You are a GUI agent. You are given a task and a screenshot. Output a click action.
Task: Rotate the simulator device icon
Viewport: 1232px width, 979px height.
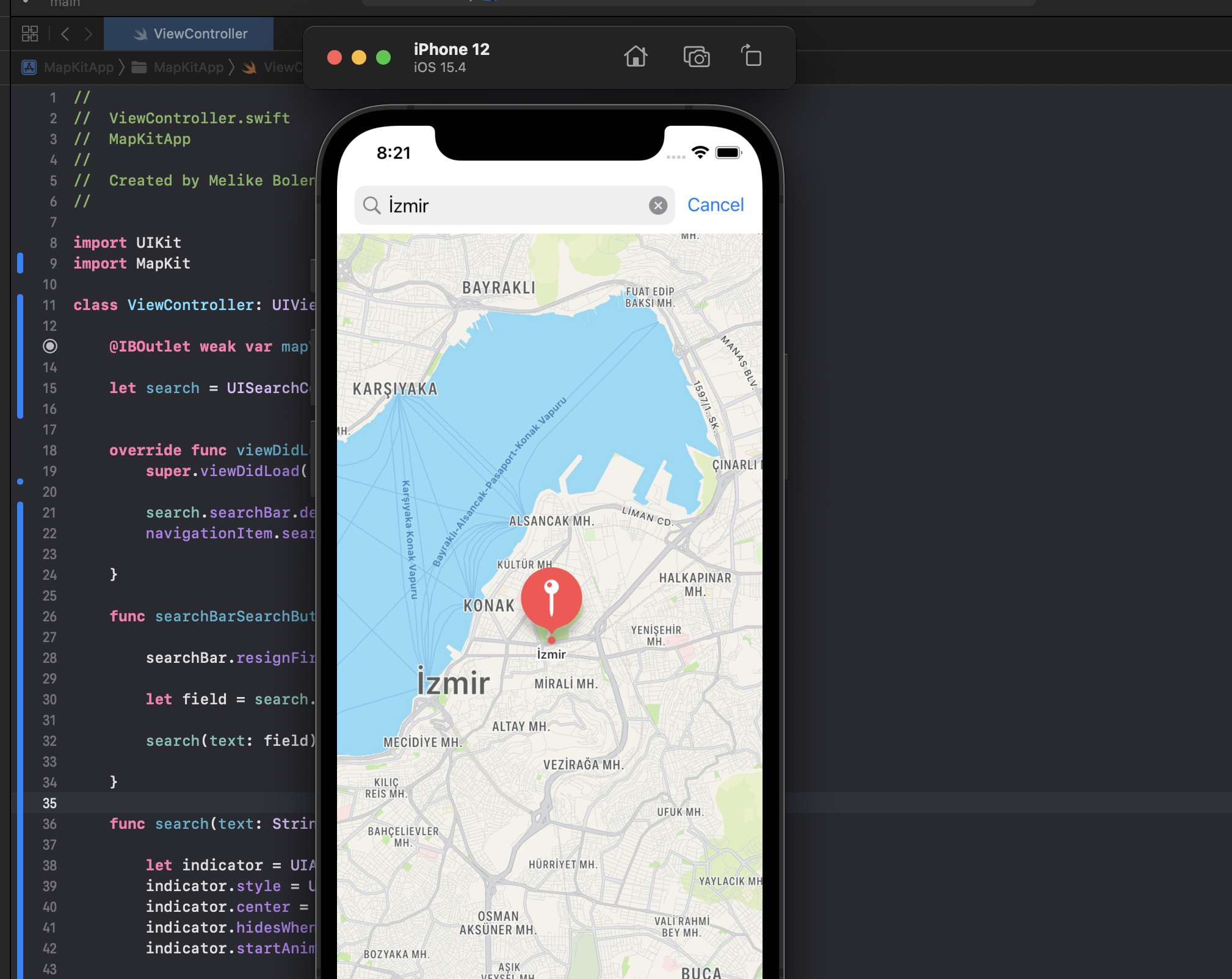752,56
